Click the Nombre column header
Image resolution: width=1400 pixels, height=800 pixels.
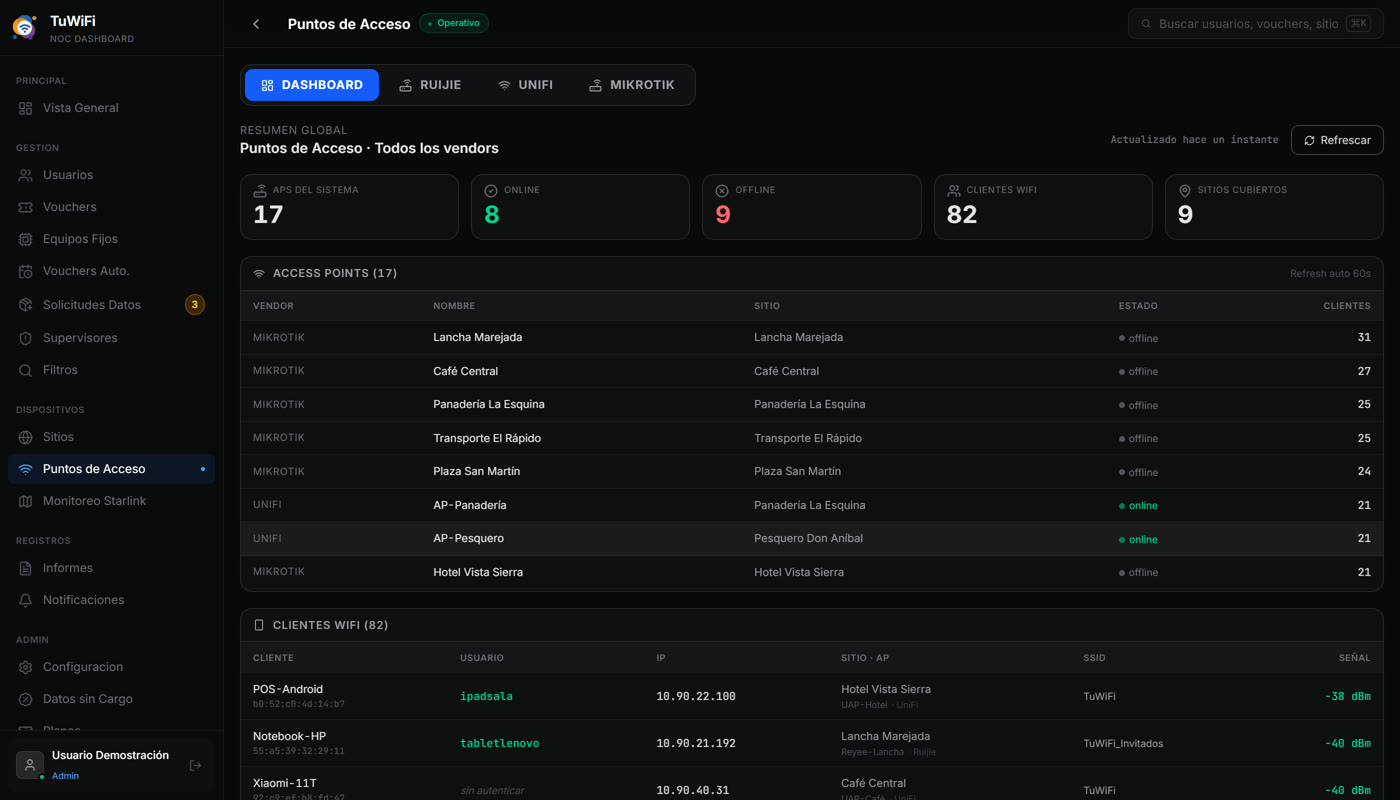tap(454, 306)
